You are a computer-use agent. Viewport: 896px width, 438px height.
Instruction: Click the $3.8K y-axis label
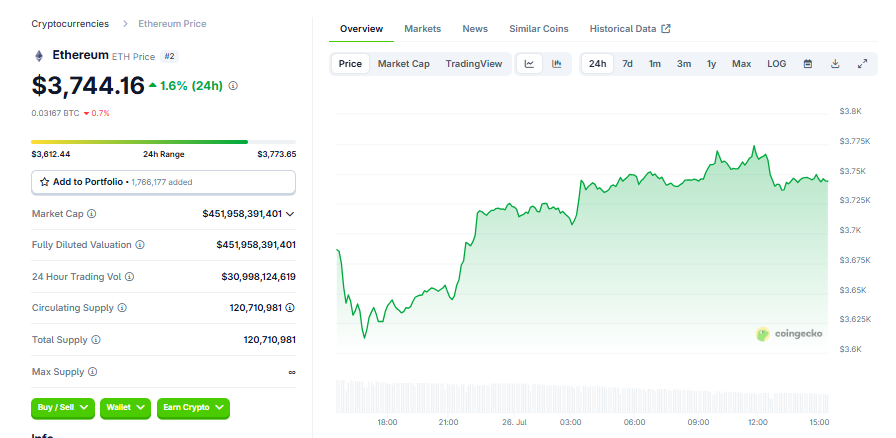pyautogui.click(x=850, y=112)
